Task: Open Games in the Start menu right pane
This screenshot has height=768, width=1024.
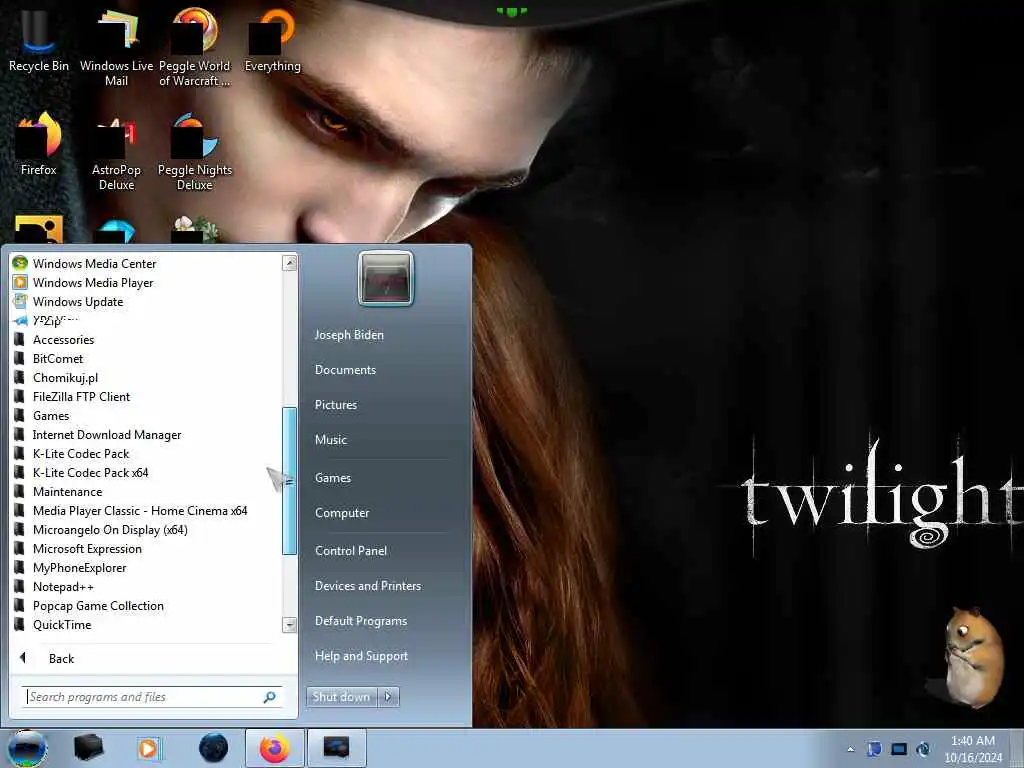Action: pyautogui.click(x=332, y=478)
